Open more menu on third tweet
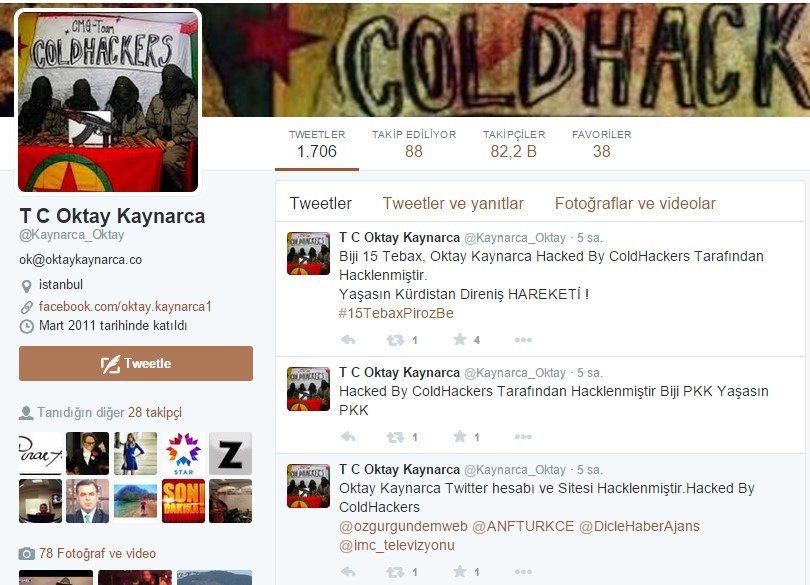810x585 pixels. tap(523, 572)
